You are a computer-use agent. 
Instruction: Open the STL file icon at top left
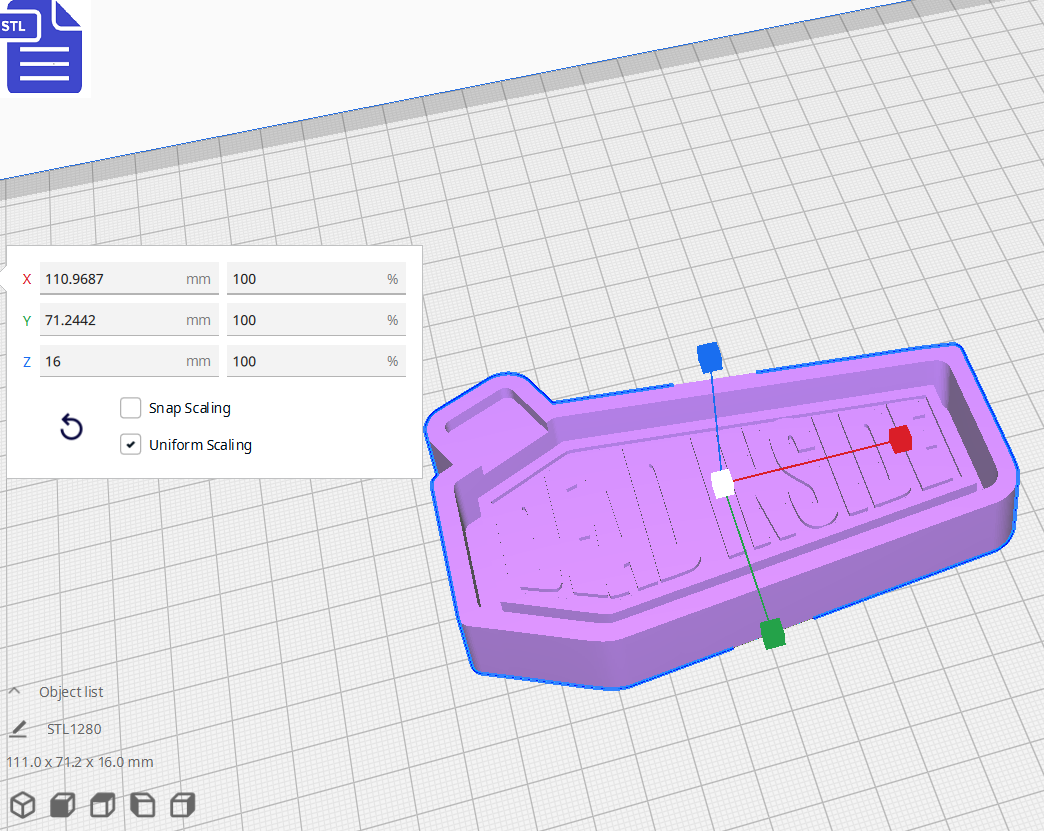45,46
